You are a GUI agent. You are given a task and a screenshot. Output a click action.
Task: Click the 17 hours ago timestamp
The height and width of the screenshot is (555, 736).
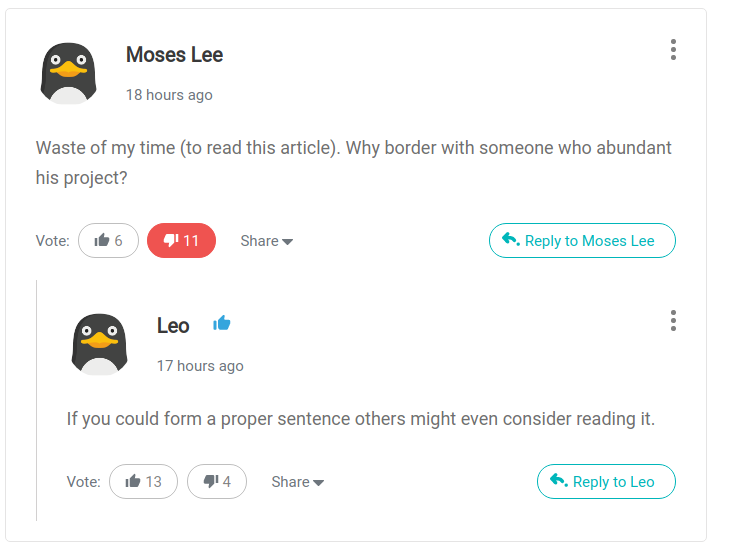[200, 366]
